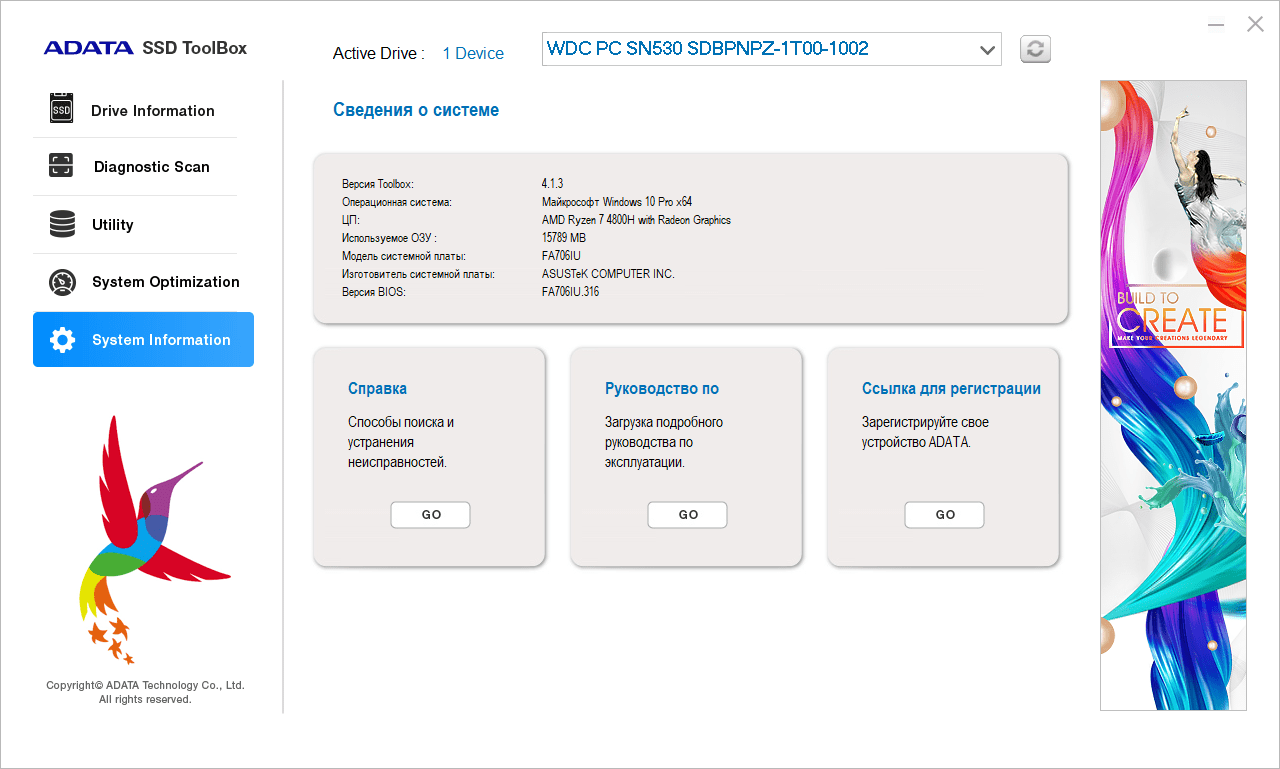The height and width of the screenshot is (769, 1280).
Task: Click the System Information gear icon
Action: coord(62,340)
